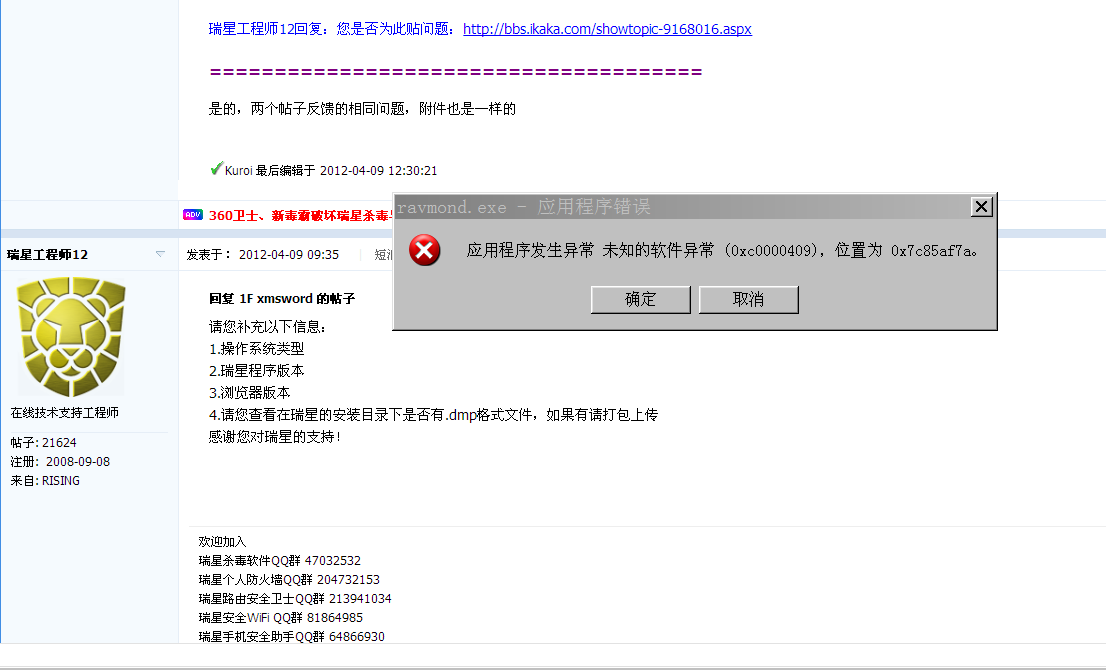Viewport: 1106px width, 670px height.
Task: Select 瑞星路由安全卫士QQ群 213941034
Action: tap(295, 599)
